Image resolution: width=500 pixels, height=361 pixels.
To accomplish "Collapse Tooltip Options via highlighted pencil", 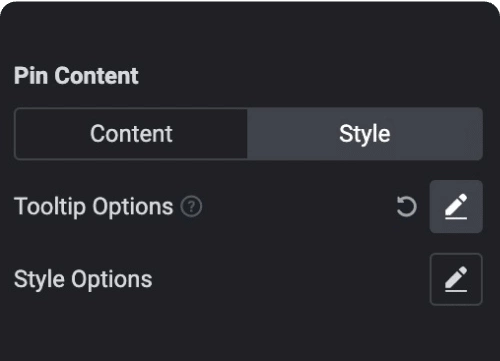I will 456,207.
